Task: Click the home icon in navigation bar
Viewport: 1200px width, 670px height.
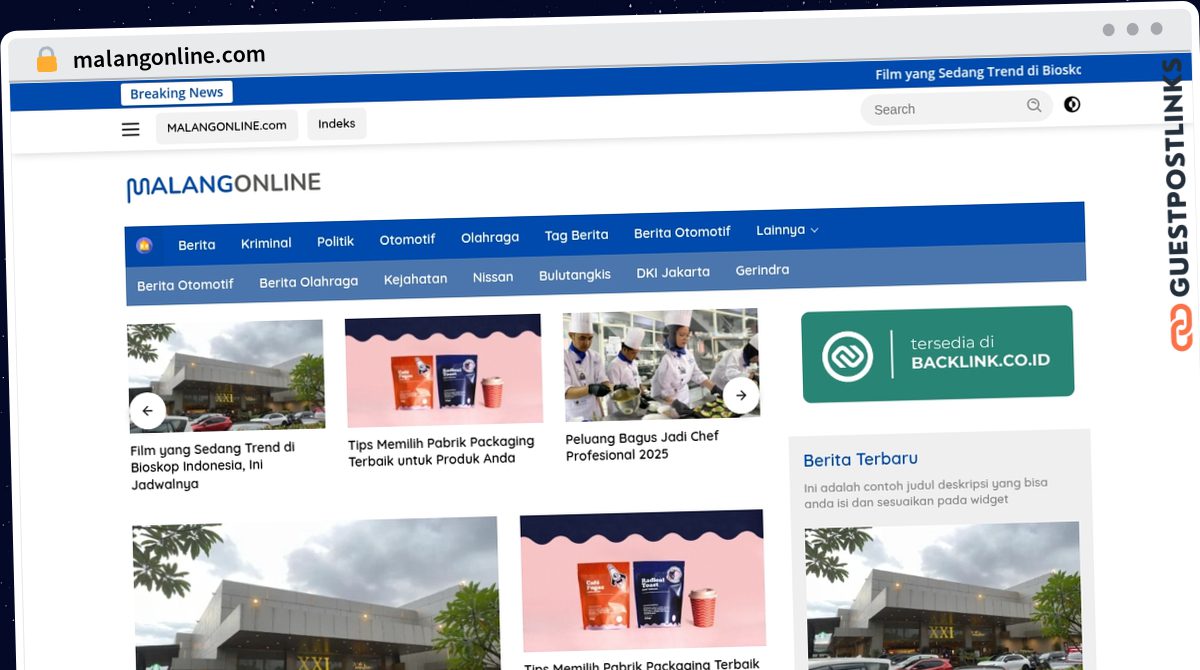Action: pyautogui.click(x=145, y=245)
